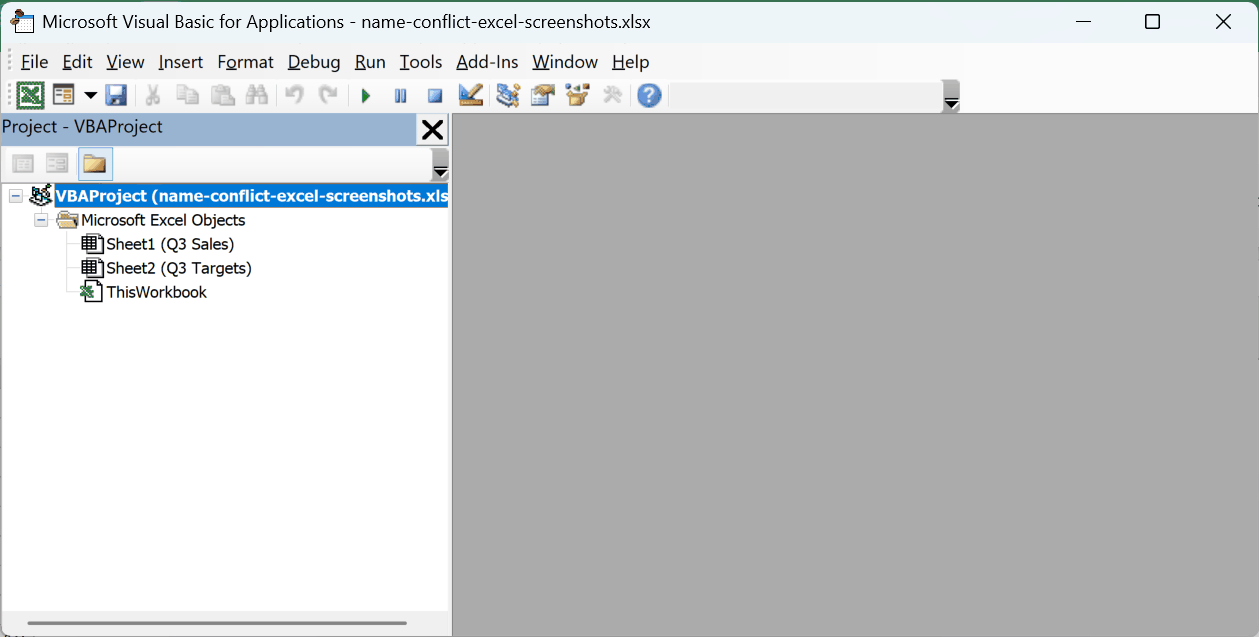Viewport: 1259px width, 637px height.
Task: Select ThisWorkbook in project tree
Action: [x=157, y=292]
